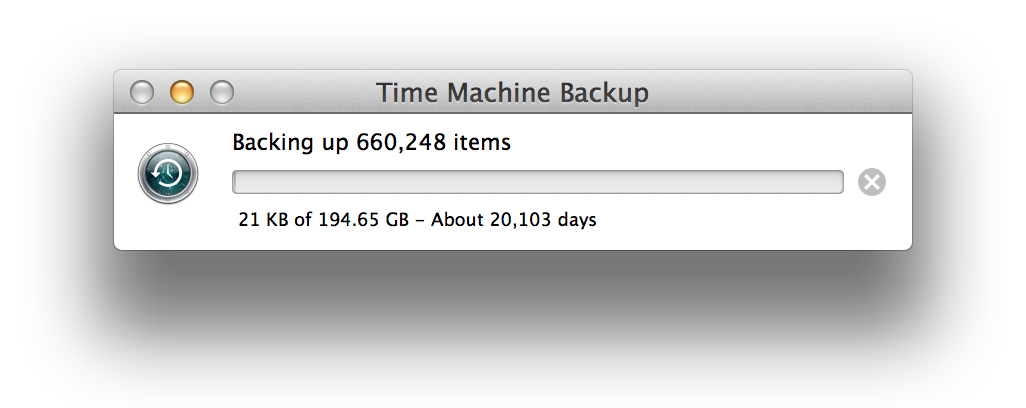
Task: Minimize the window with the yellow button
Action: 182,92
